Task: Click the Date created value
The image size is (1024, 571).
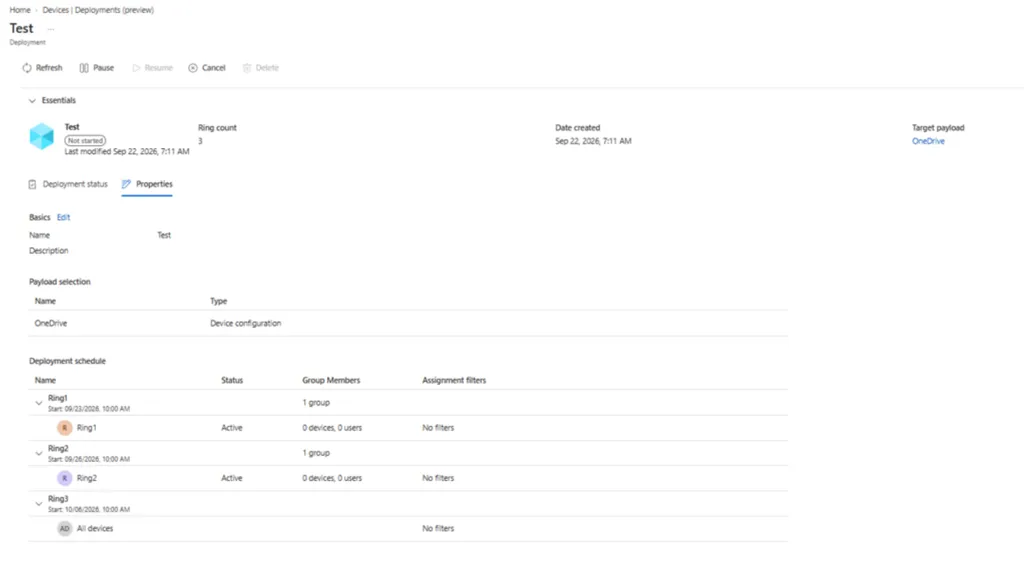Action: (593, 141)
